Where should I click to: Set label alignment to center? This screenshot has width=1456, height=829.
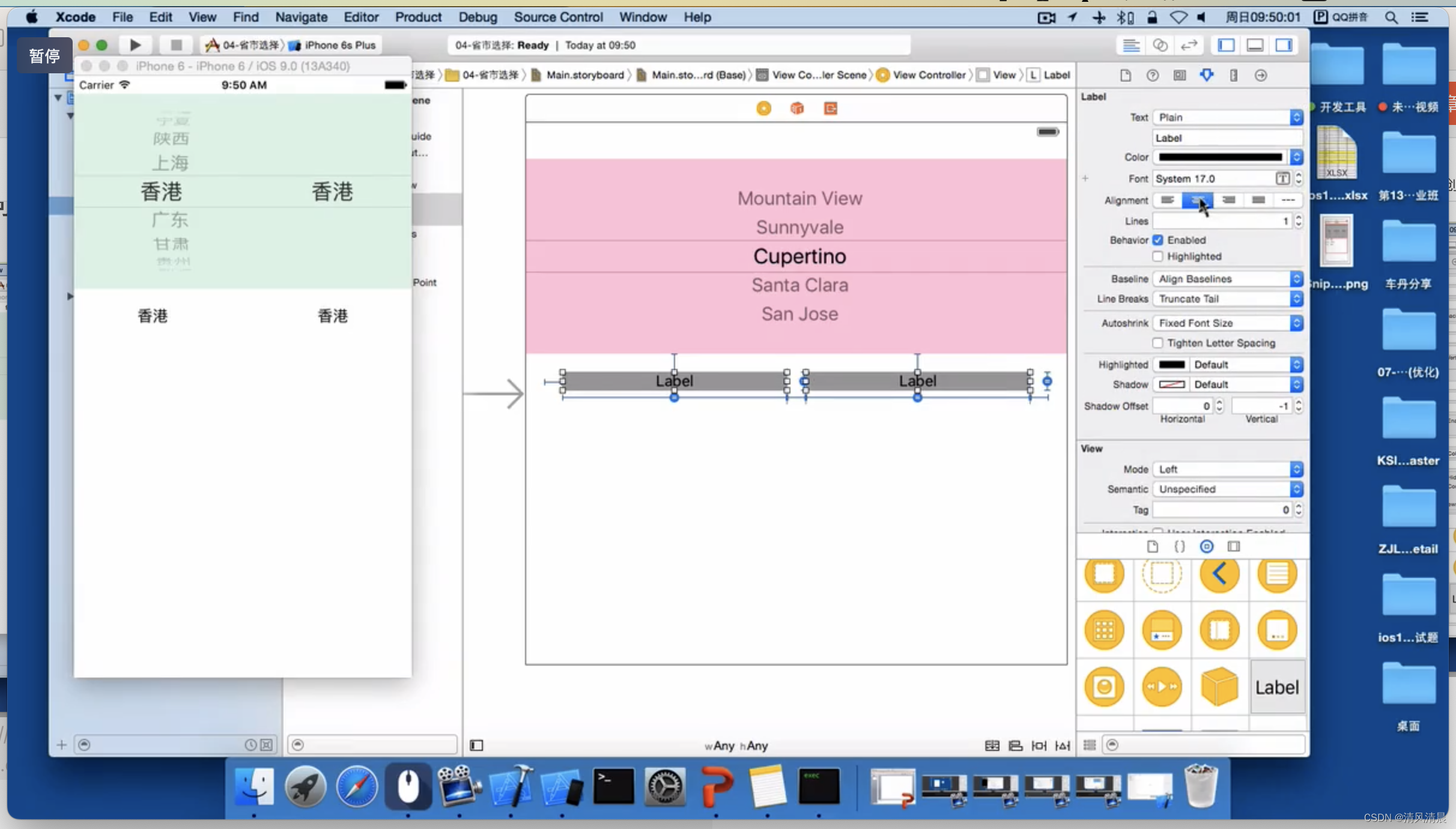[x=1197, y=200]
